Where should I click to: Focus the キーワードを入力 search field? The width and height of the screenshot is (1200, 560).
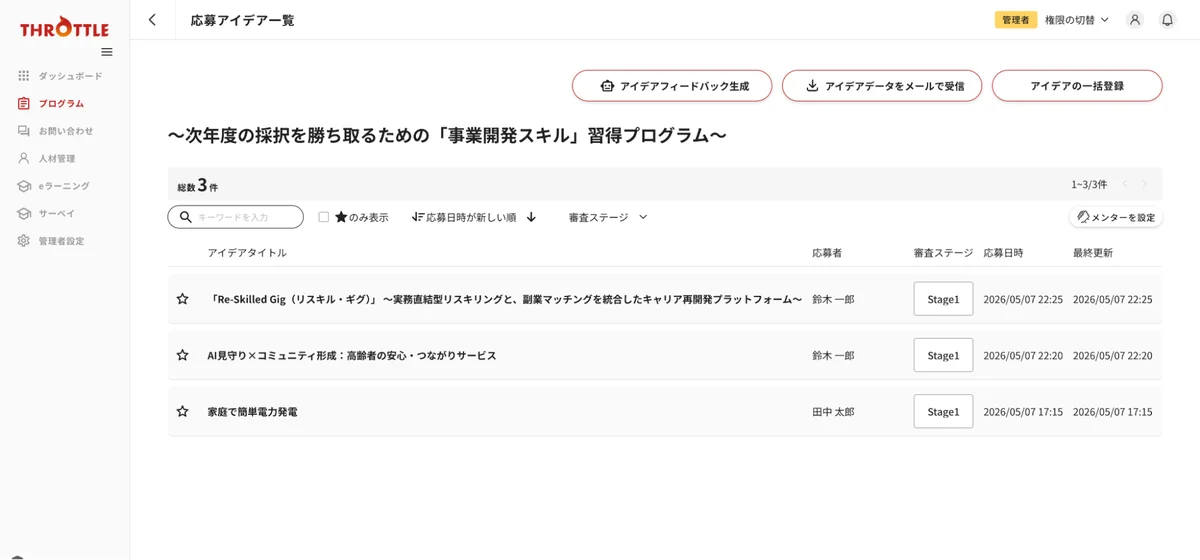point(235,217)
